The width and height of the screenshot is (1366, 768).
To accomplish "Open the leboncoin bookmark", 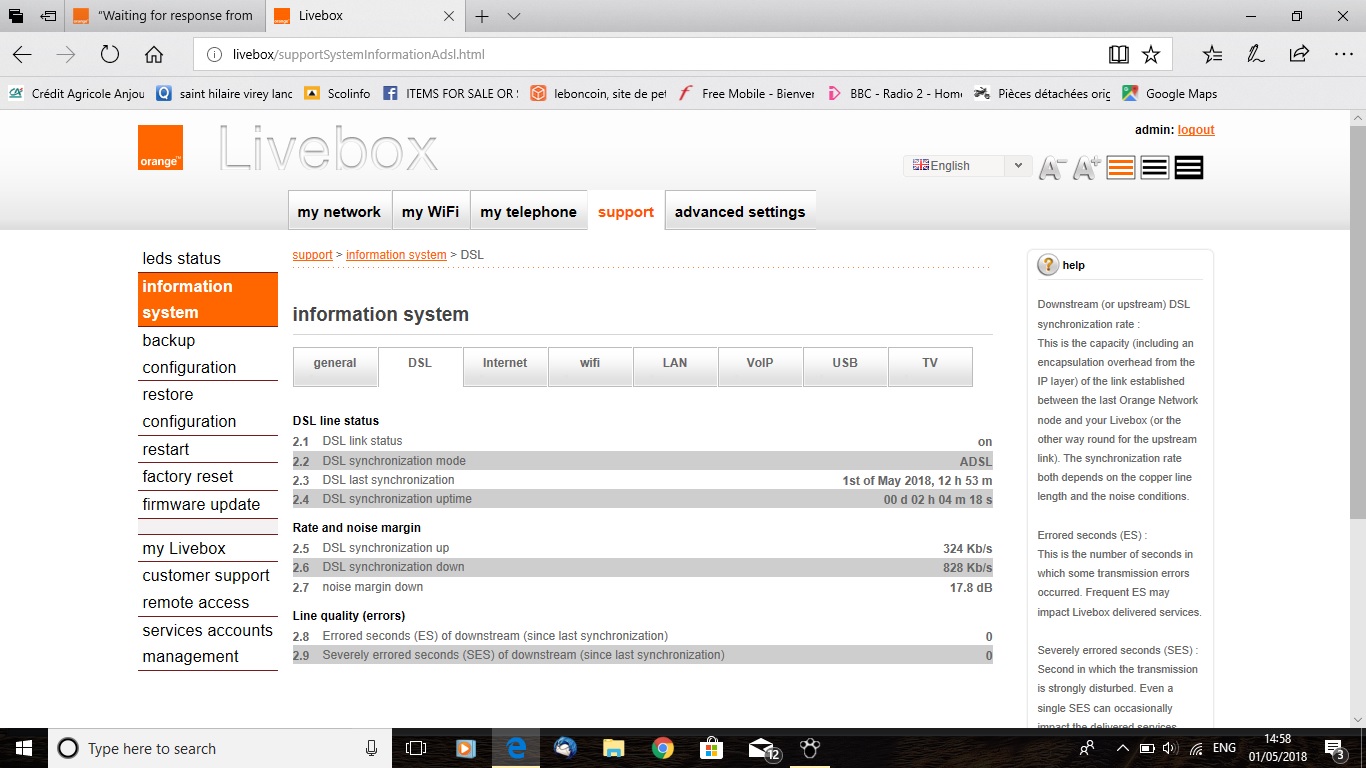I will point(598,93).
